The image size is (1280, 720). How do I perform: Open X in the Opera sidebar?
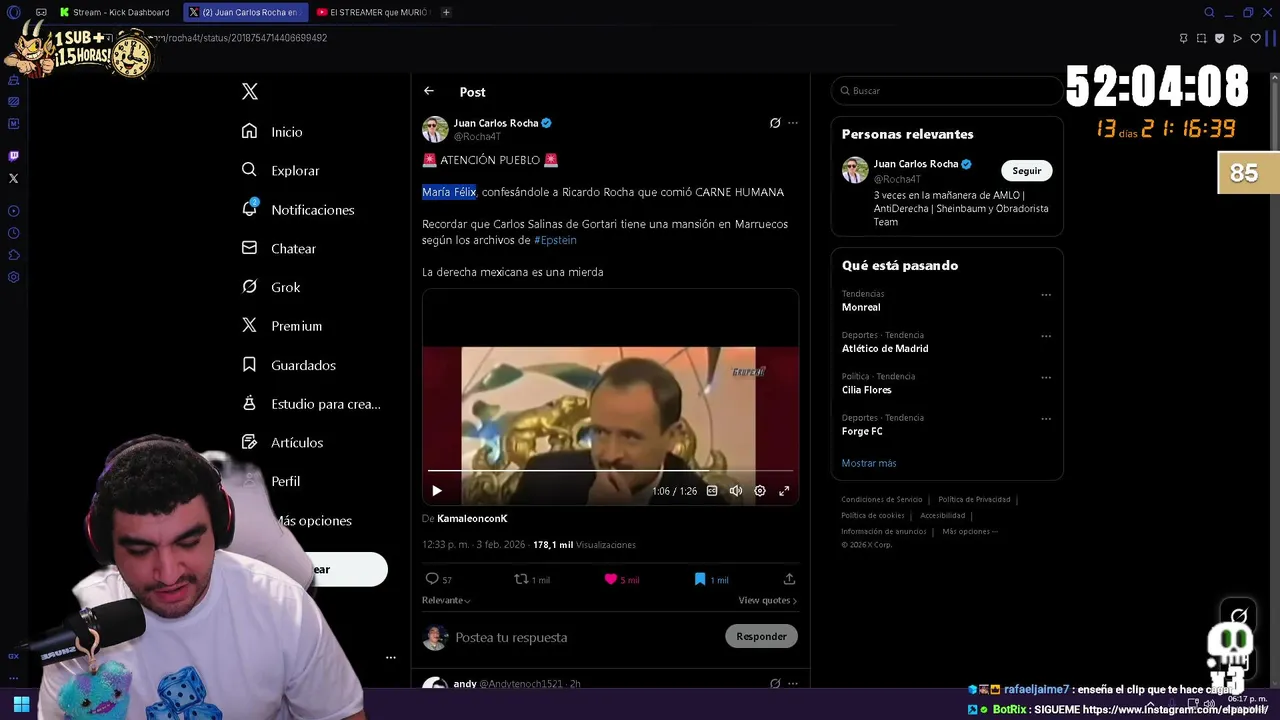point(13,179)
